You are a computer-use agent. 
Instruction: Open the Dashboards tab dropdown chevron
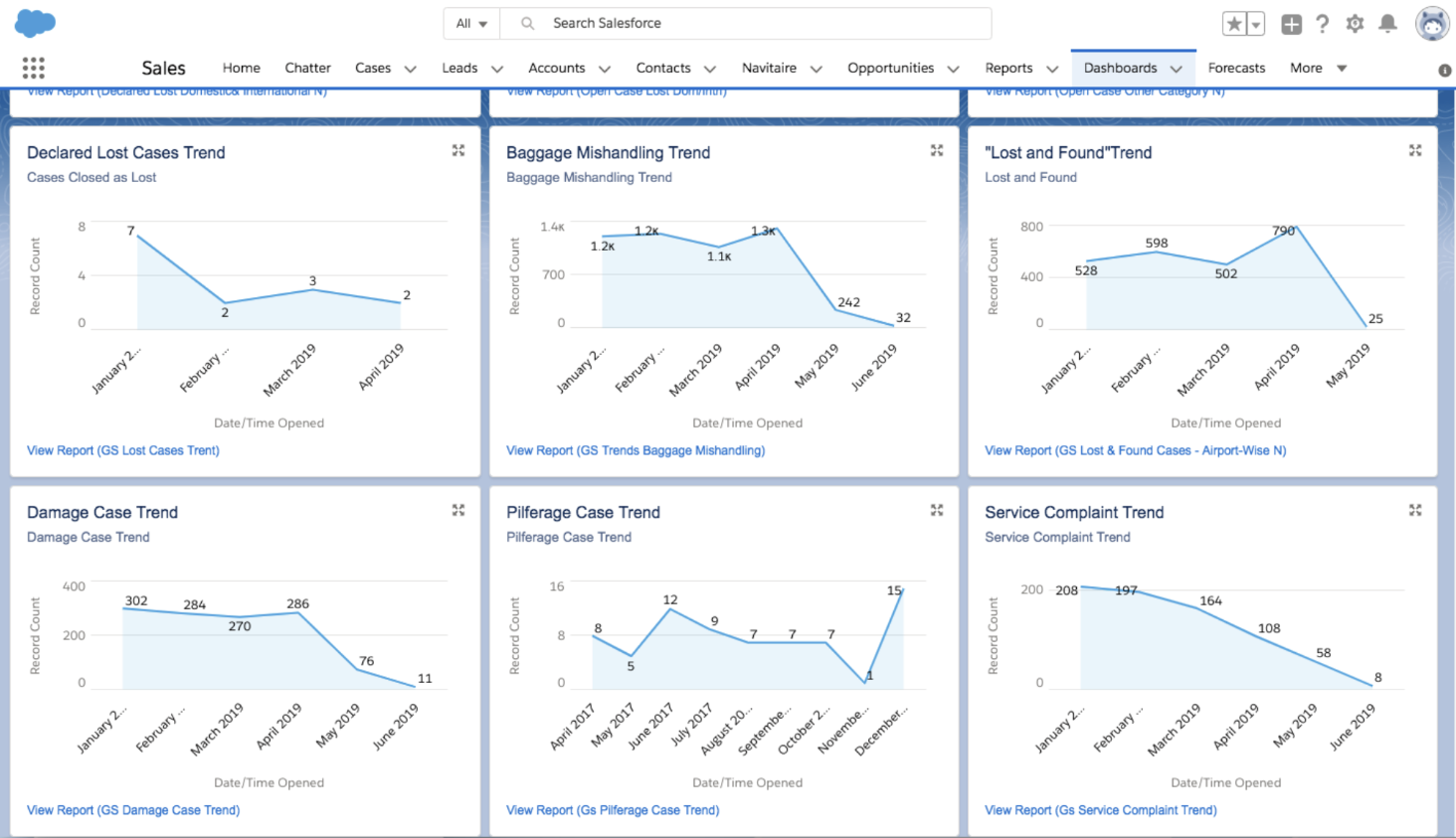[1177, 69]
